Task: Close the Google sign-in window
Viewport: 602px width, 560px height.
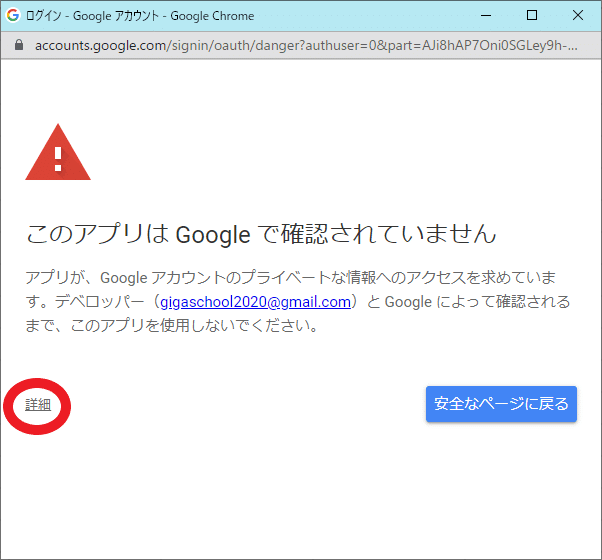Action: pyautogui.click(x=578, y=15)
